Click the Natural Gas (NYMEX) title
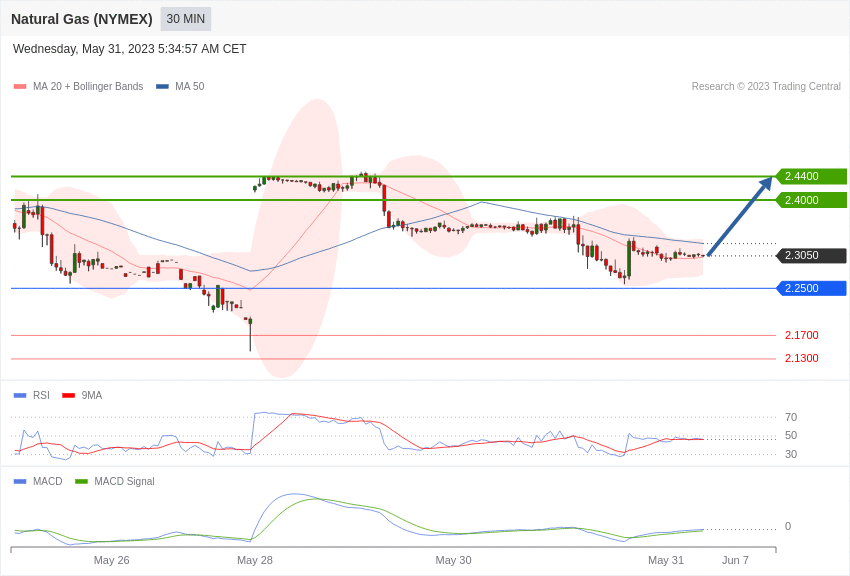The width and height of the screenshot is (850, 576). [x=82, y=19]
